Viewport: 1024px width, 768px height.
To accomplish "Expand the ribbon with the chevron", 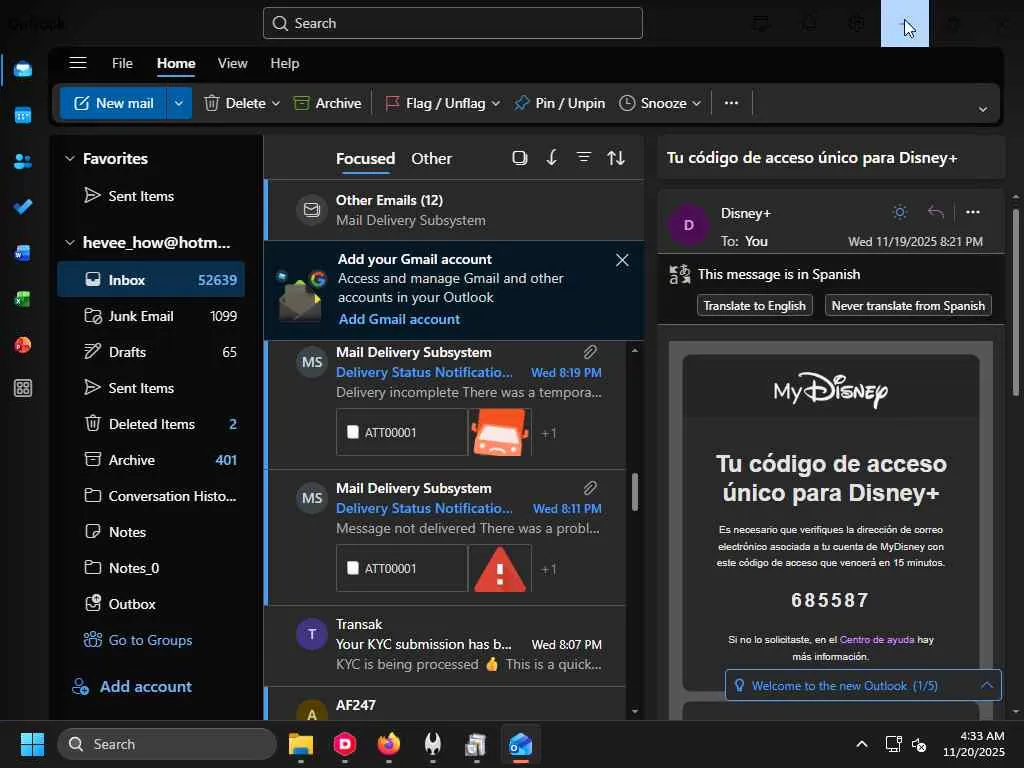I will (982, 109).
